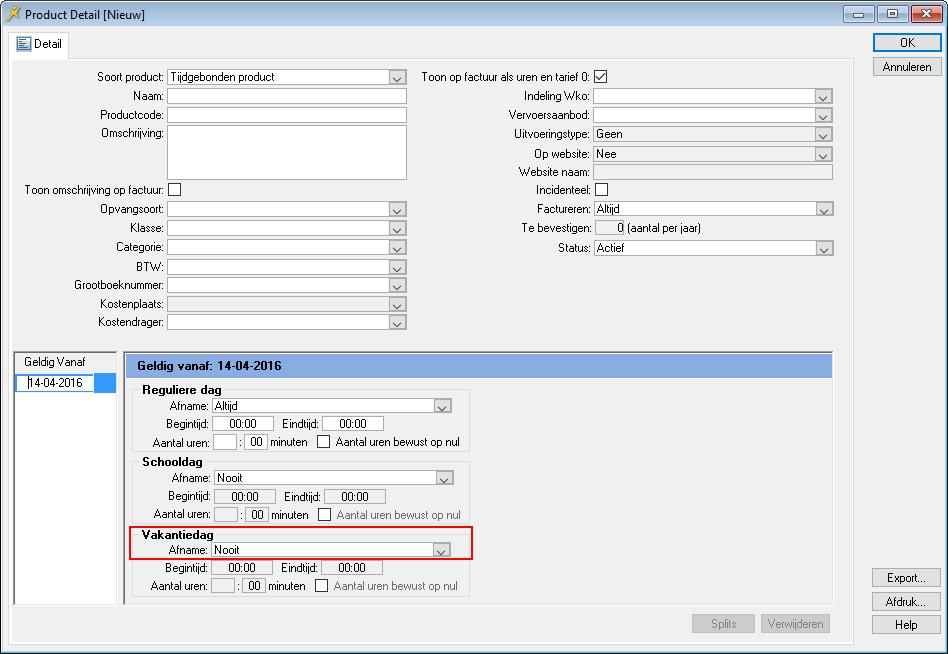Click the Naam input field
Image resolution: width=948 pixels, height=654 pixels.
286,97
